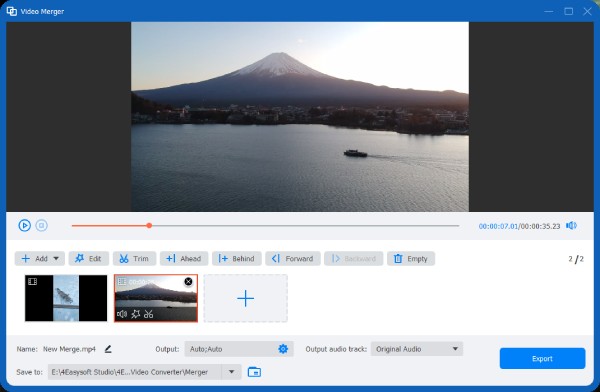The width and height of the screenshot is (600, 392).
Task: Move selected clip Forward
Action: (x=293, y=258)
